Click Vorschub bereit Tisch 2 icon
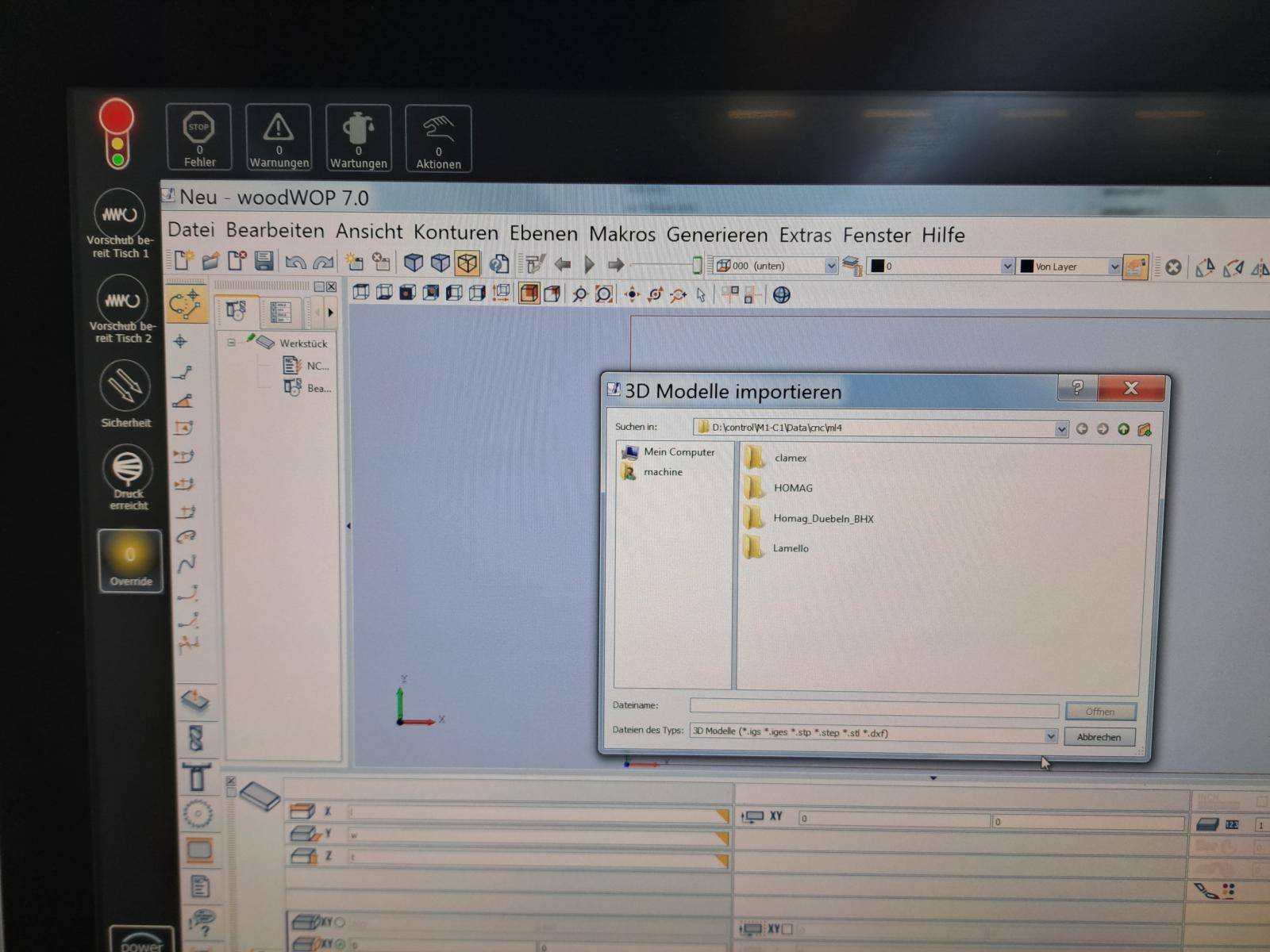Screen dimensions: 1270x952 point(122,300)
